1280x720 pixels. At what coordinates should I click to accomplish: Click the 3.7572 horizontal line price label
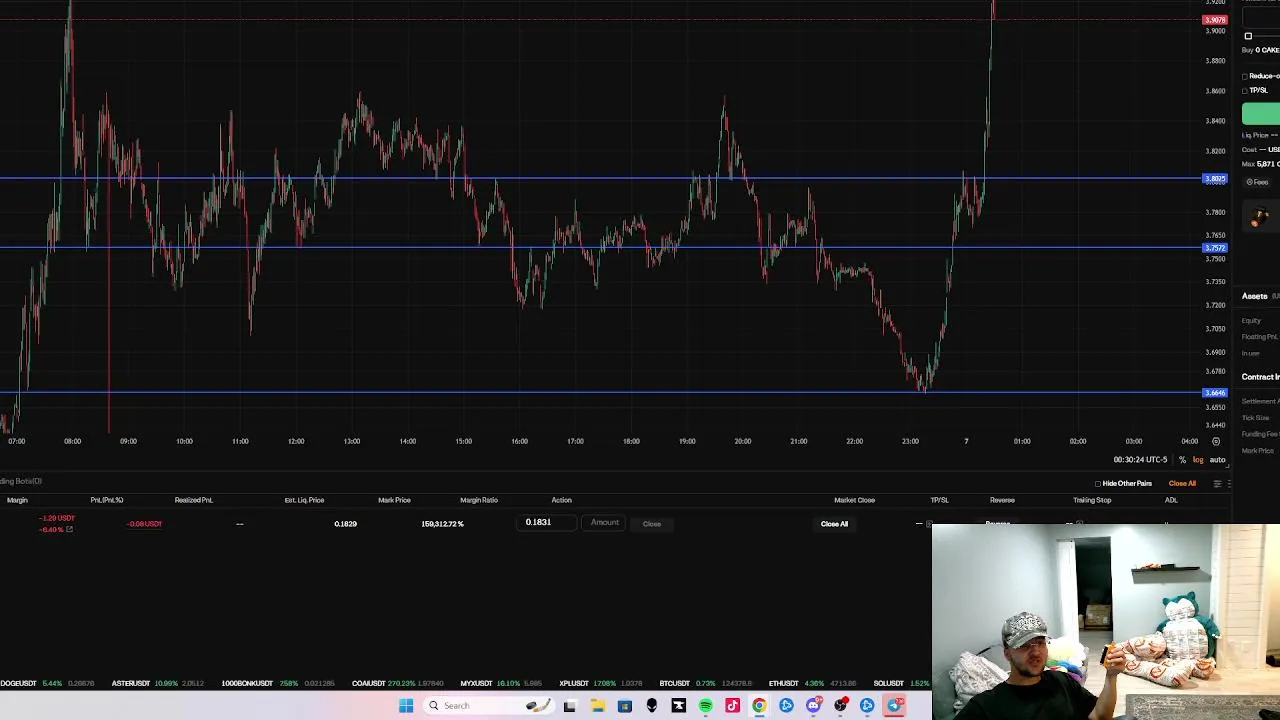click(1214, 248)
